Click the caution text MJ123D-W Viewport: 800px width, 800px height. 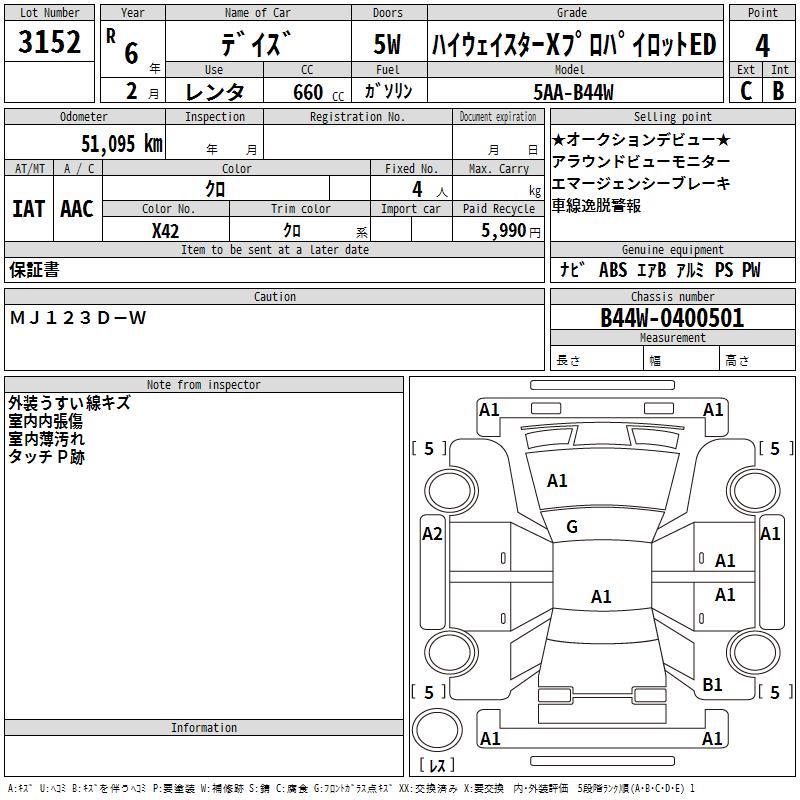click(x=78, y=318)
